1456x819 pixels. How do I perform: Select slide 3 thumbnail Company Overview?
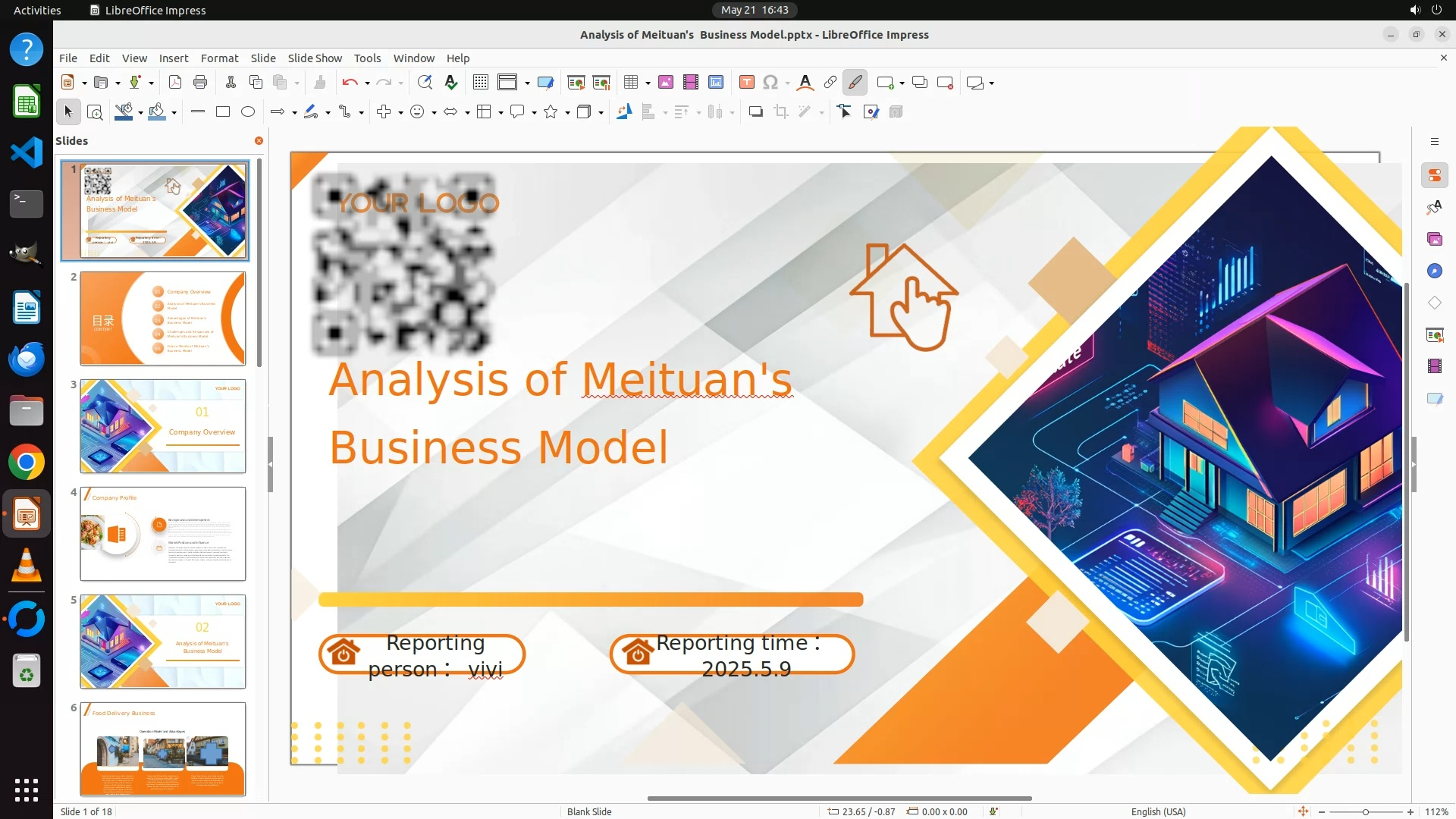point(163,426)
